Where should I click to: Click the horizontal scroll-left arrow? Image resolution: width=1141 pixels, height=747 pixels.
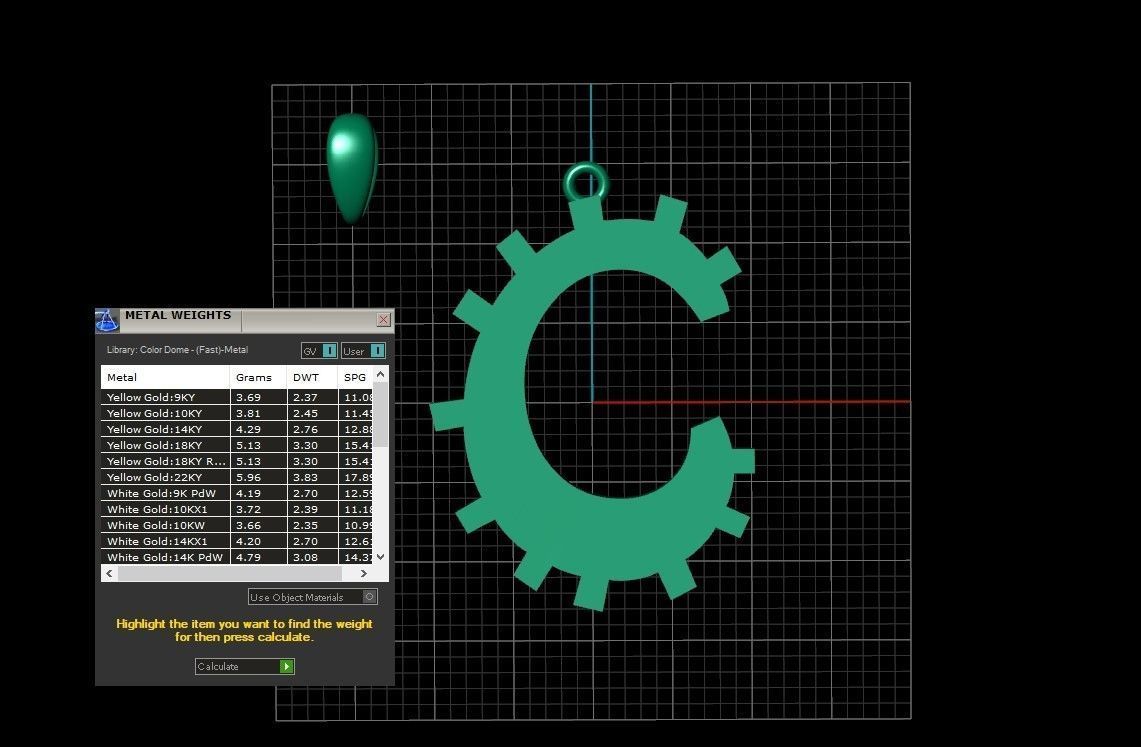[109, 573]
